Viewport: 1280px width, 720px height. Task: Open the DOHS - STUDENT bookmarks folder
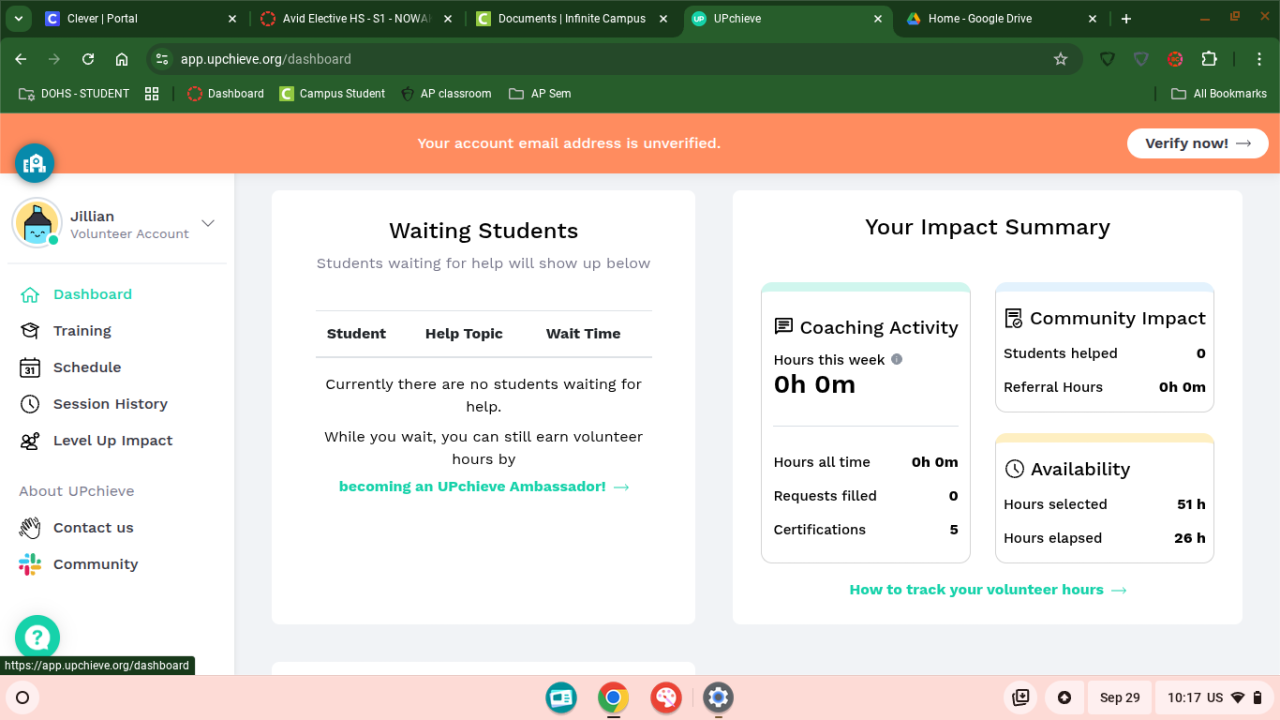click(74, 94)
